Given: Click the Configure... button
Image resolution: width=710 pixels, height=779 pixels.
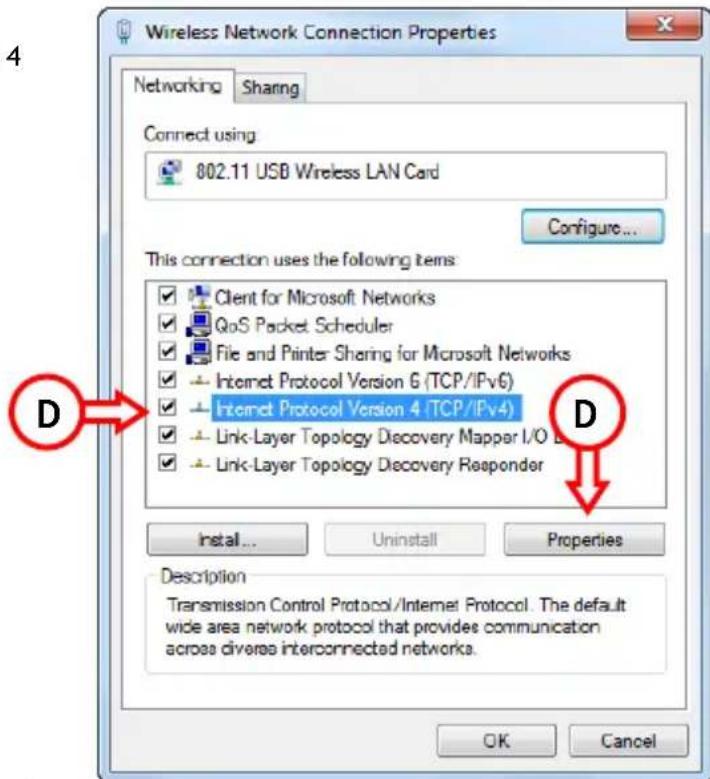Looking at the screenshot, I should (x=593, y=227).
